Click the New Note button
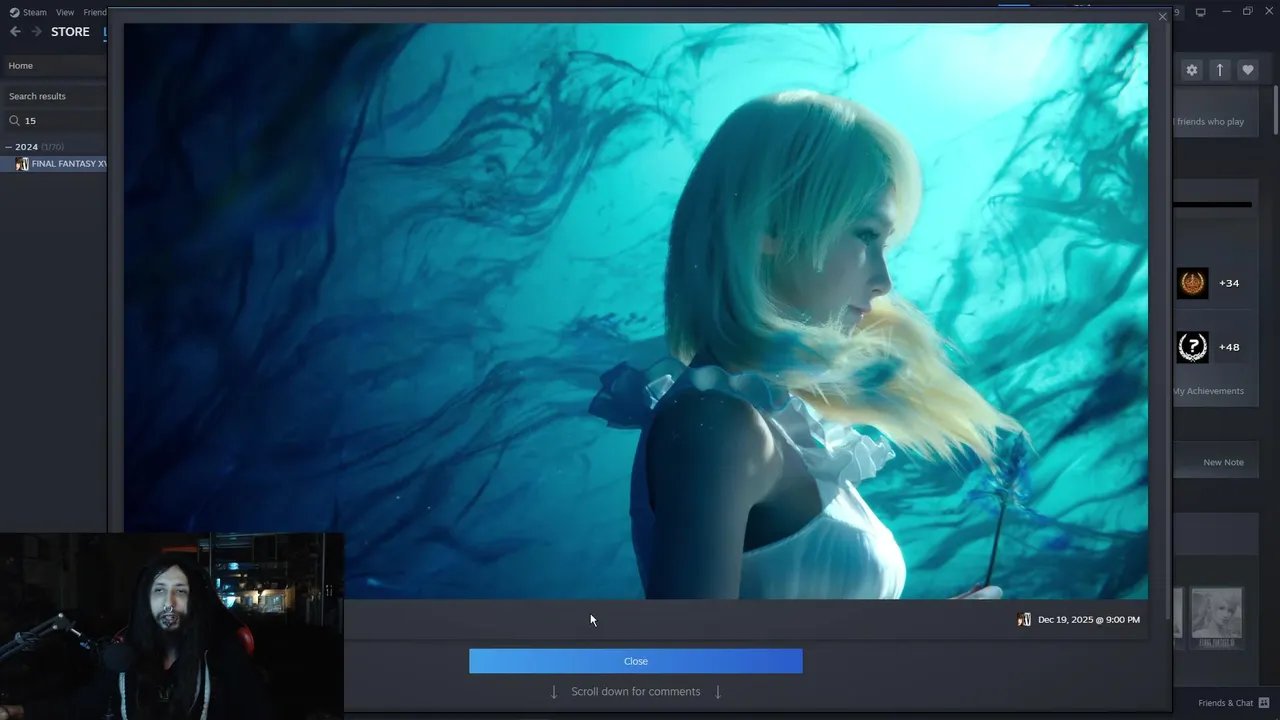 (1223, 462)
